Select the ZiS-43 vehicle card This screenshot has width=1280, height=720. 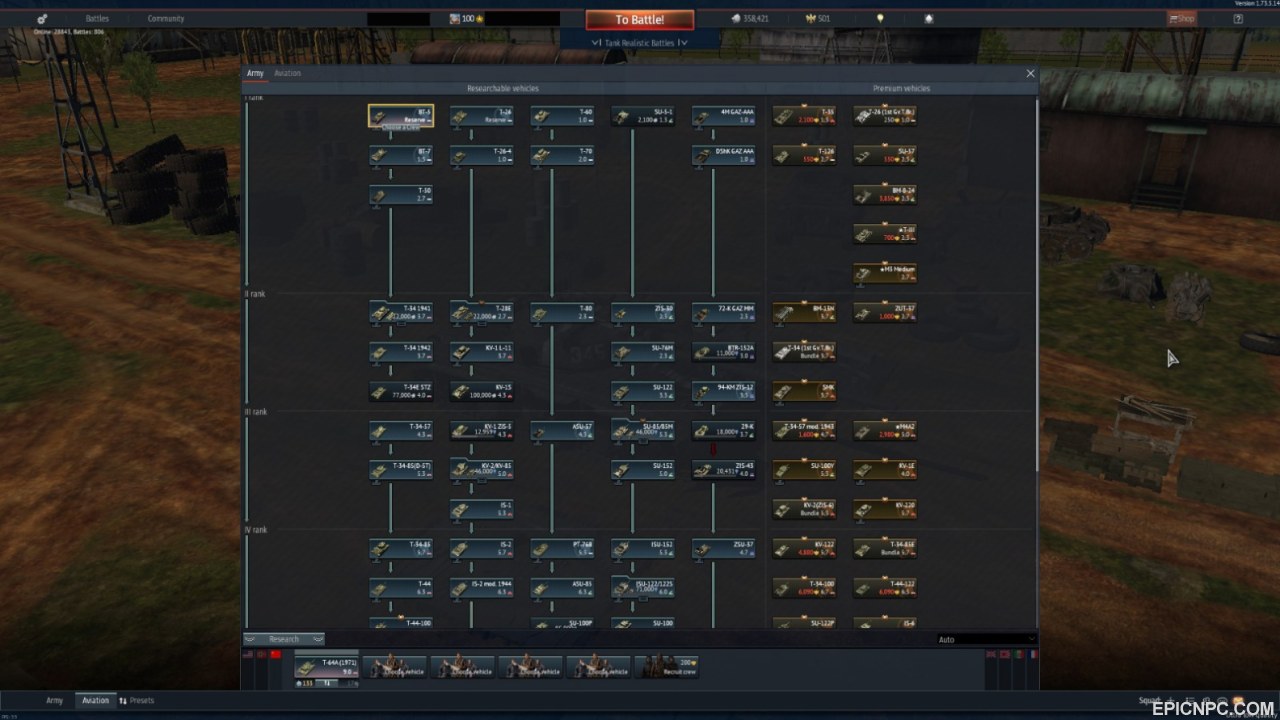point(724,470)
